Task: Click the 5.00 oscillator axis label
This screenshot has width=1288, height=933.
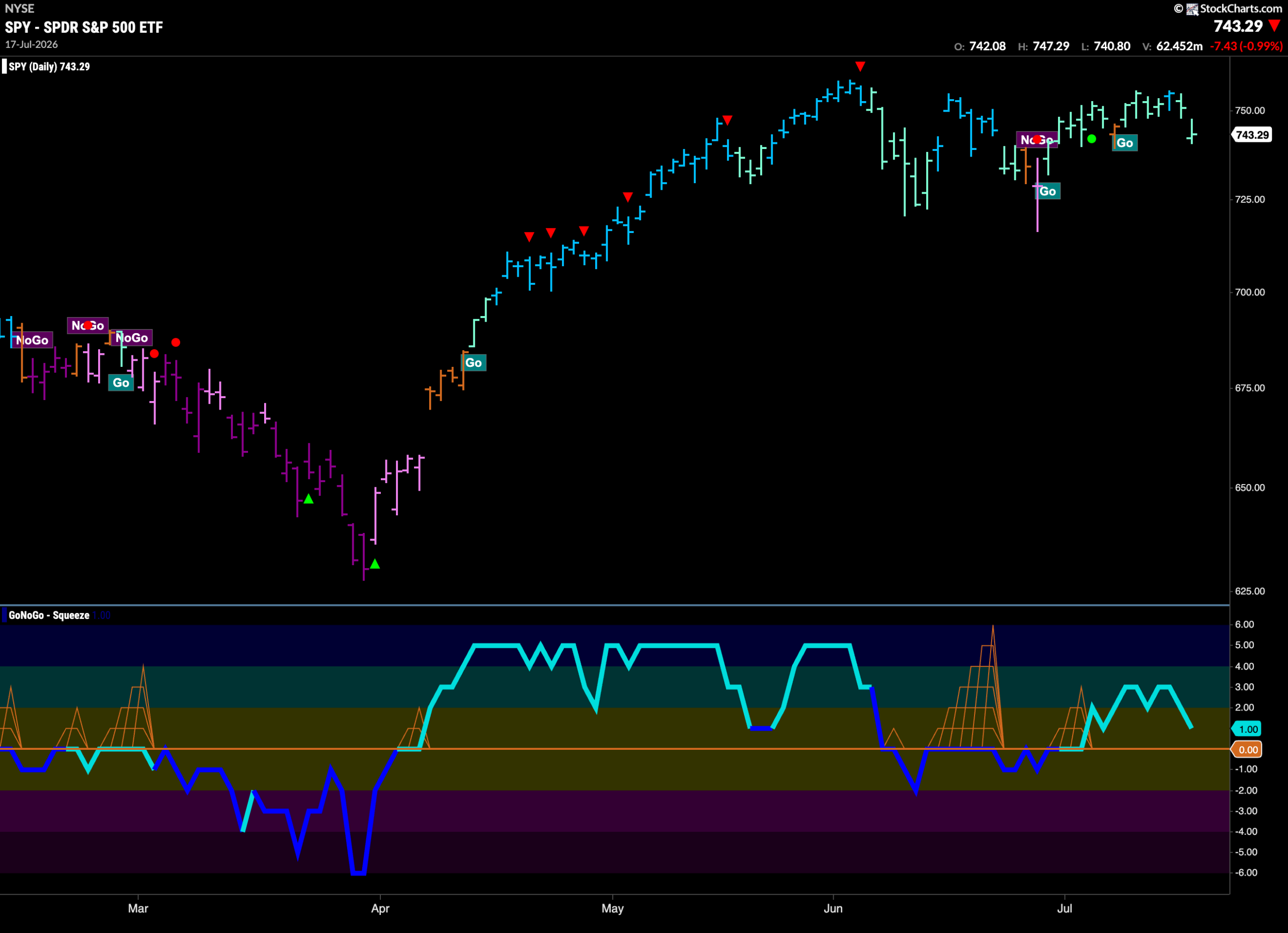Action: click(1244, 645)
